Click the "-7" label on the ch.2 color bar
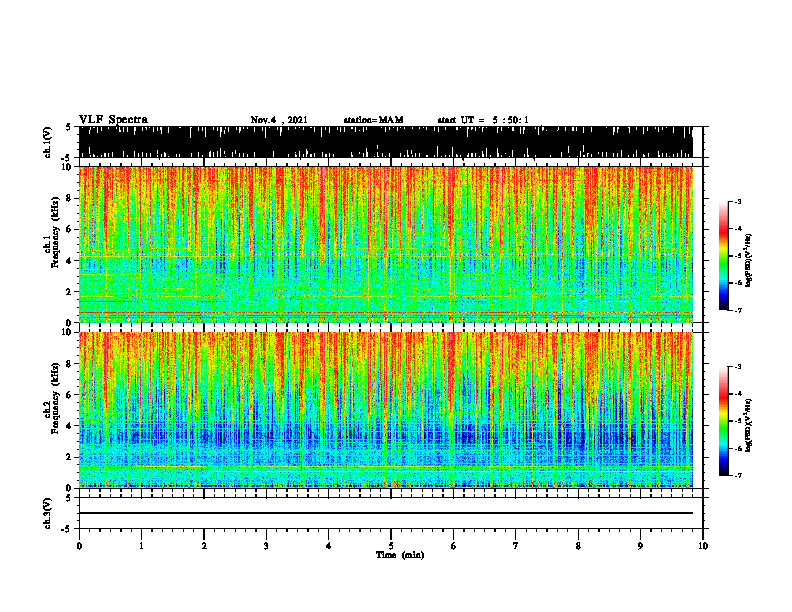Screen dimensions: 792x612 point(738,475)
